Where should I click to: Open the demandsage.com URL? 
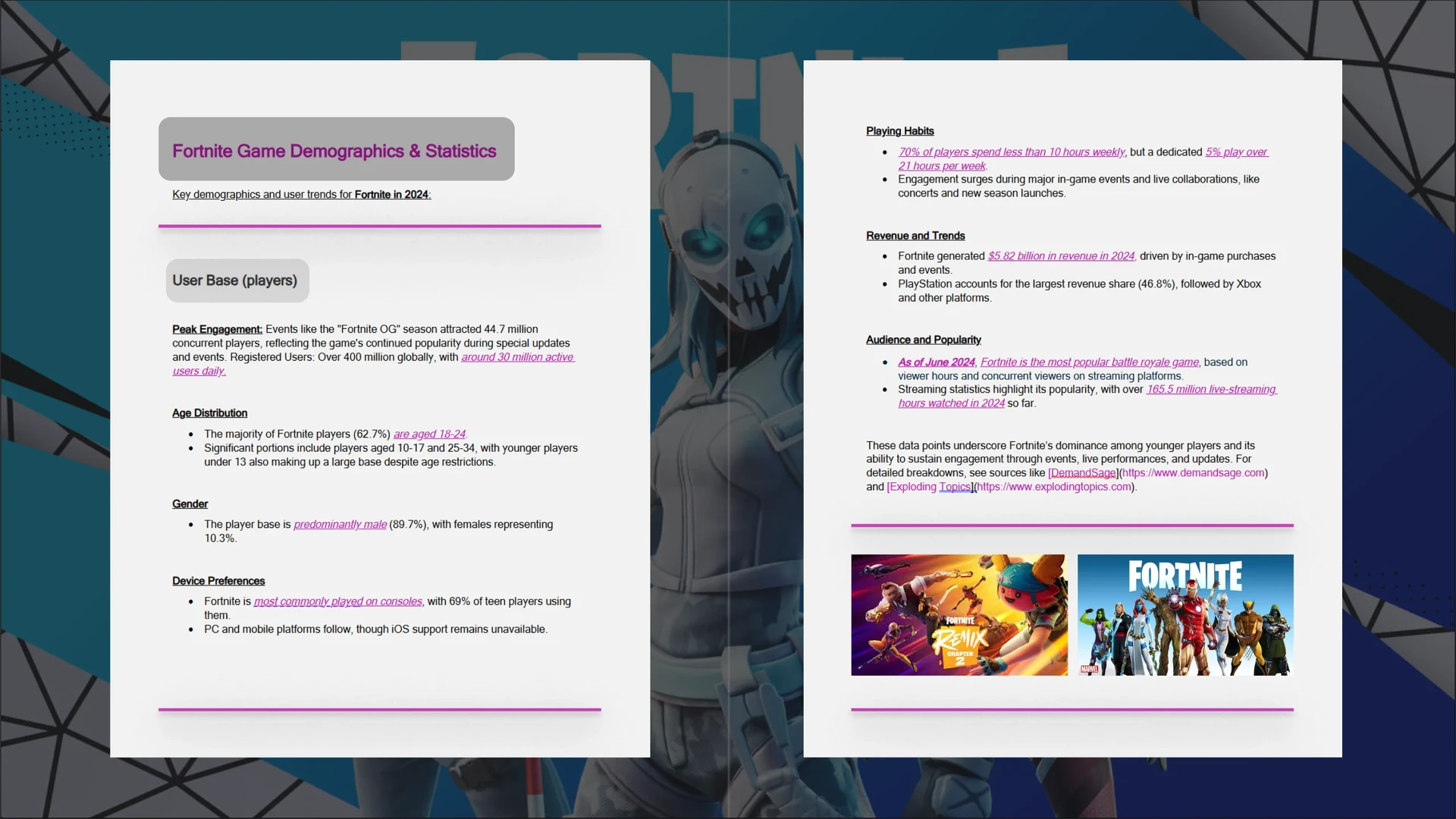1193,472
